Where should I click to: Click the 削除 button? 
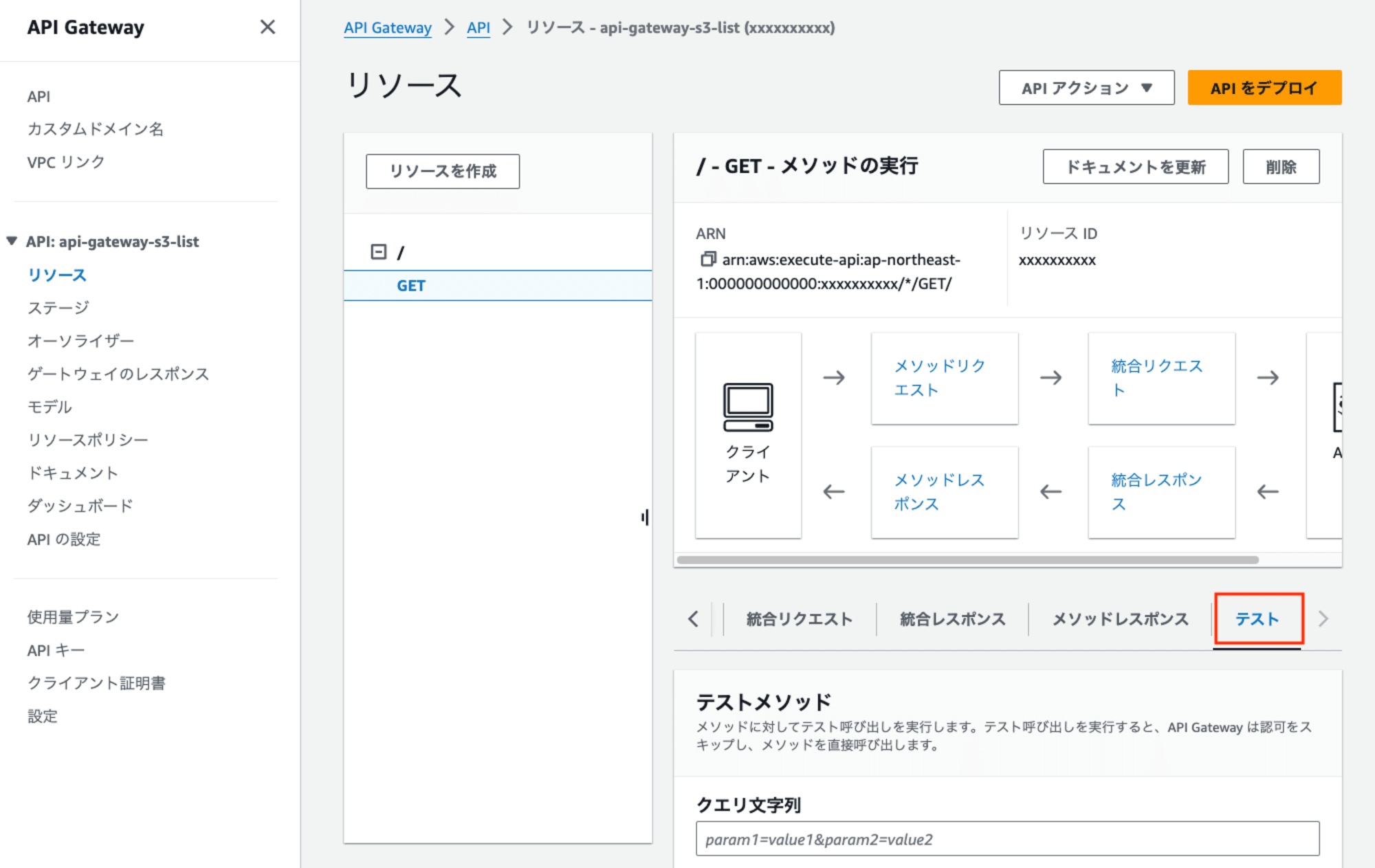coord(1281,167)
